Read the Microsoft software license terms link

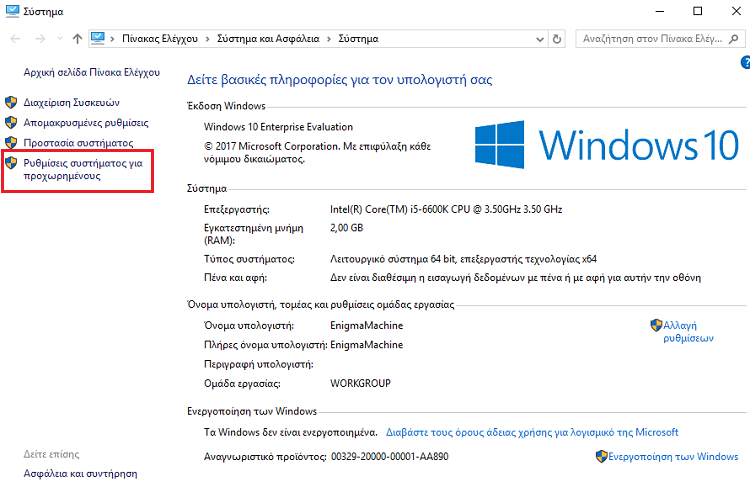532,432
